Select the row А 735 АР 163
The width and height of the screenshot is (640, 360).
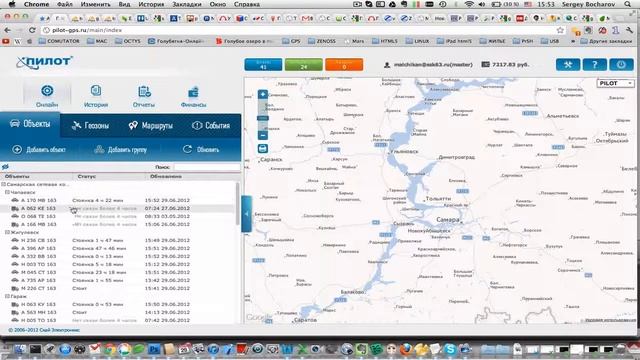tap(118, 280)
